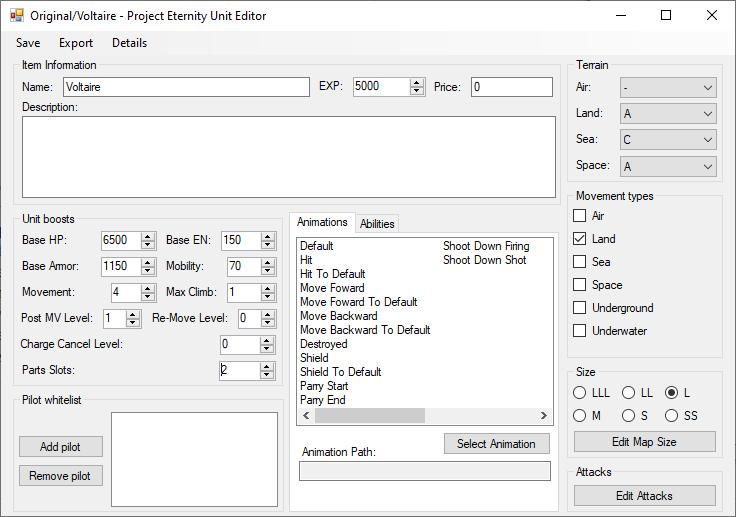Click the Price input field

pyautogui.click(x=512, y=87)
